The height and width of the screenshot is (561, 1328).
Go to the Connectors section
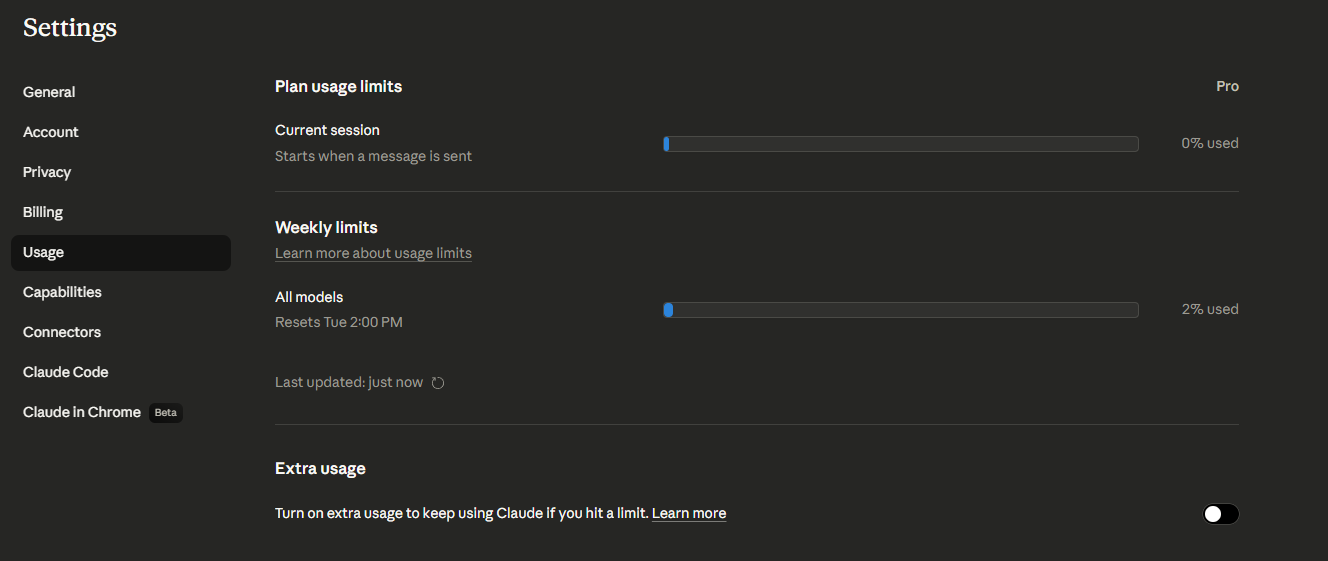[62, 332]
